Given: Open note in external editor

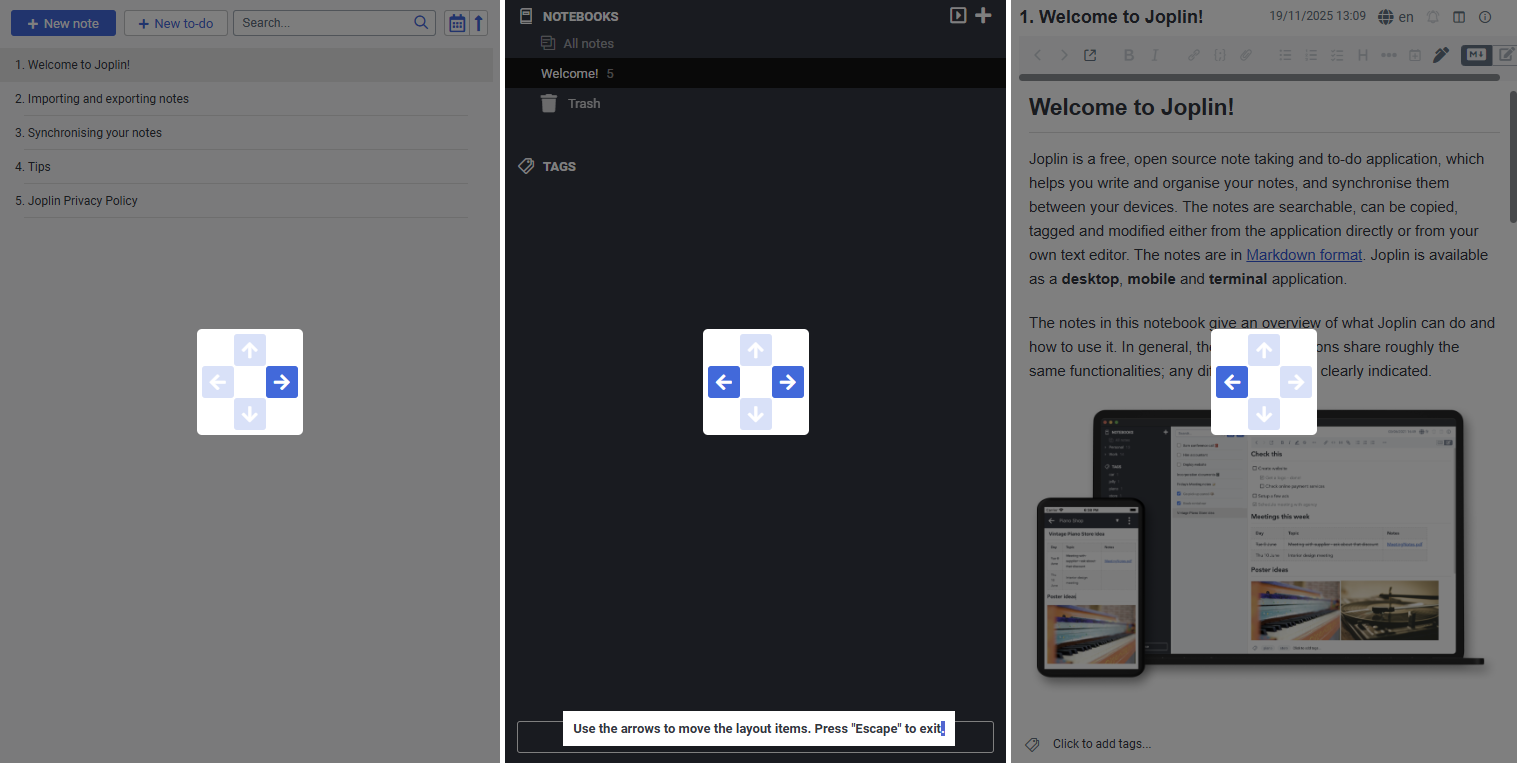Looking at the screenshot, I should (1090, 55).
